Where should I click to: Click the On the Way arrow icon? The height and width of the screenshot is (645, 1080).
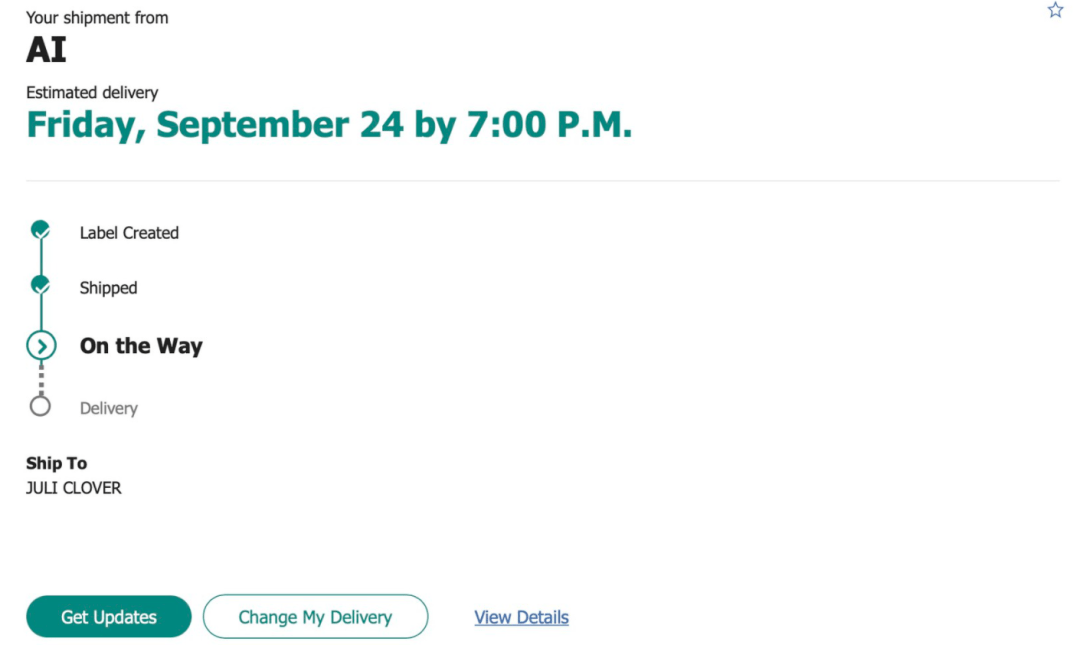(x=41, y=346)
